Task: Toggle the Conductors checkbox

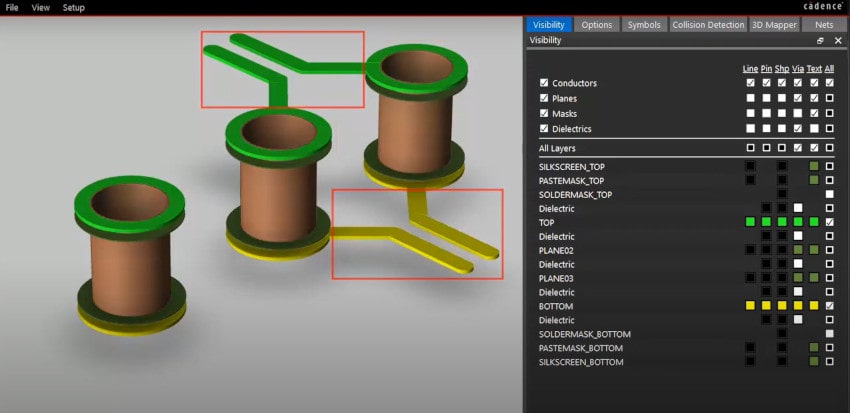Action: pyautogui.click(x=544, y=83)
